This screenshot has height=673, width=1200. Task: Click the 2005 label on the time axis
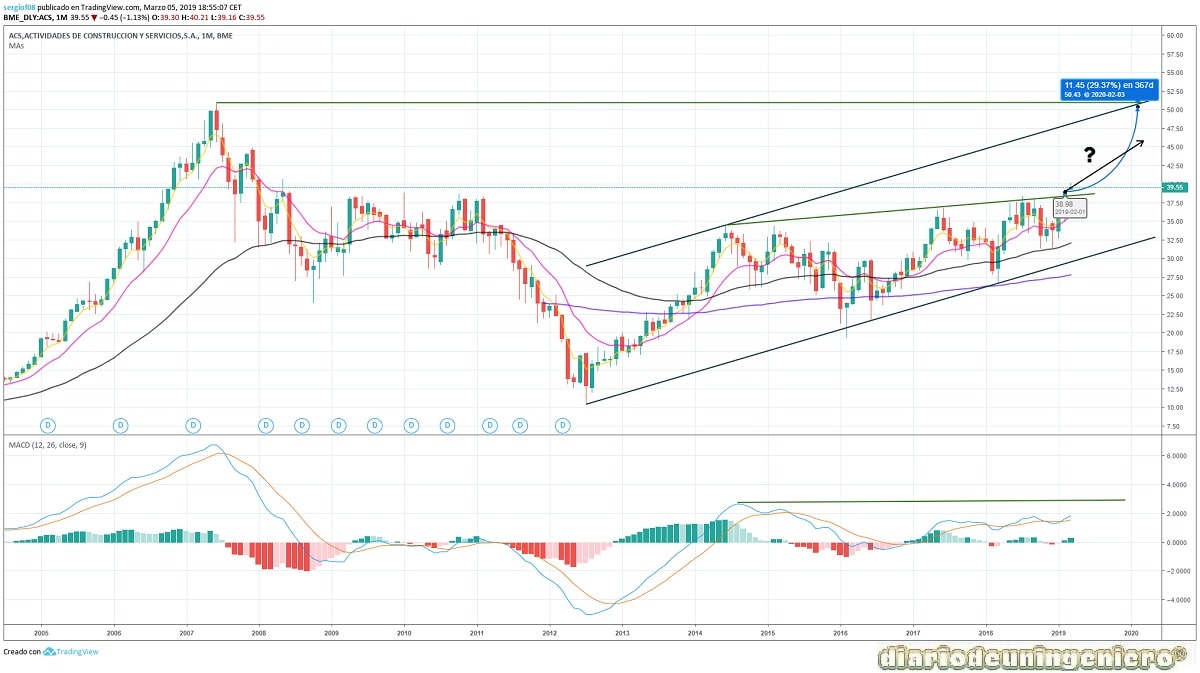[42, 633]
